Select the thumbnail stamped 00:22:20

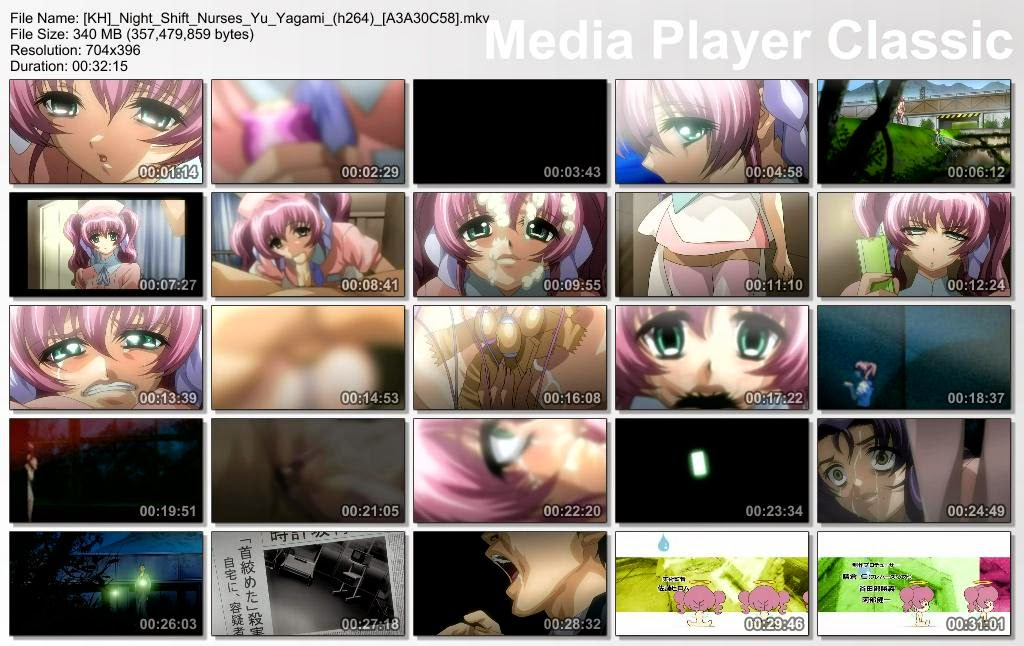510,471
